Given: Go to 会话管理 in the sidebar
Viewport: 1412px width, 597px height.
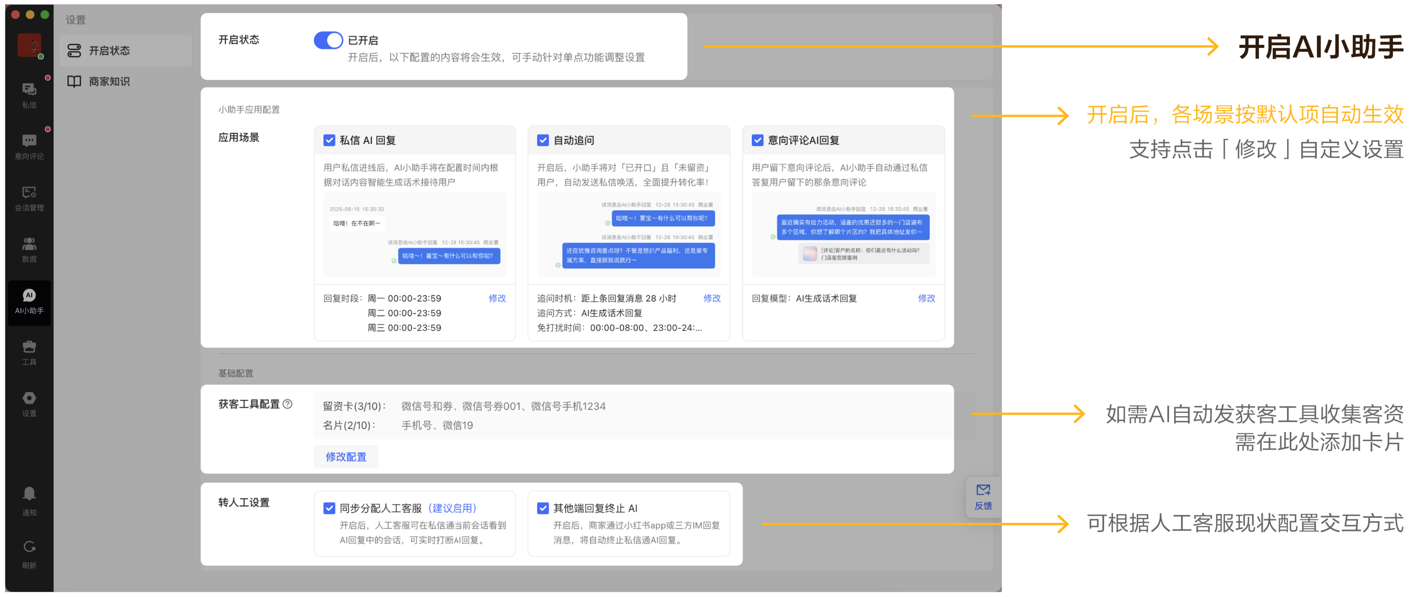Looking at the screenshot, I should point(29,197).
